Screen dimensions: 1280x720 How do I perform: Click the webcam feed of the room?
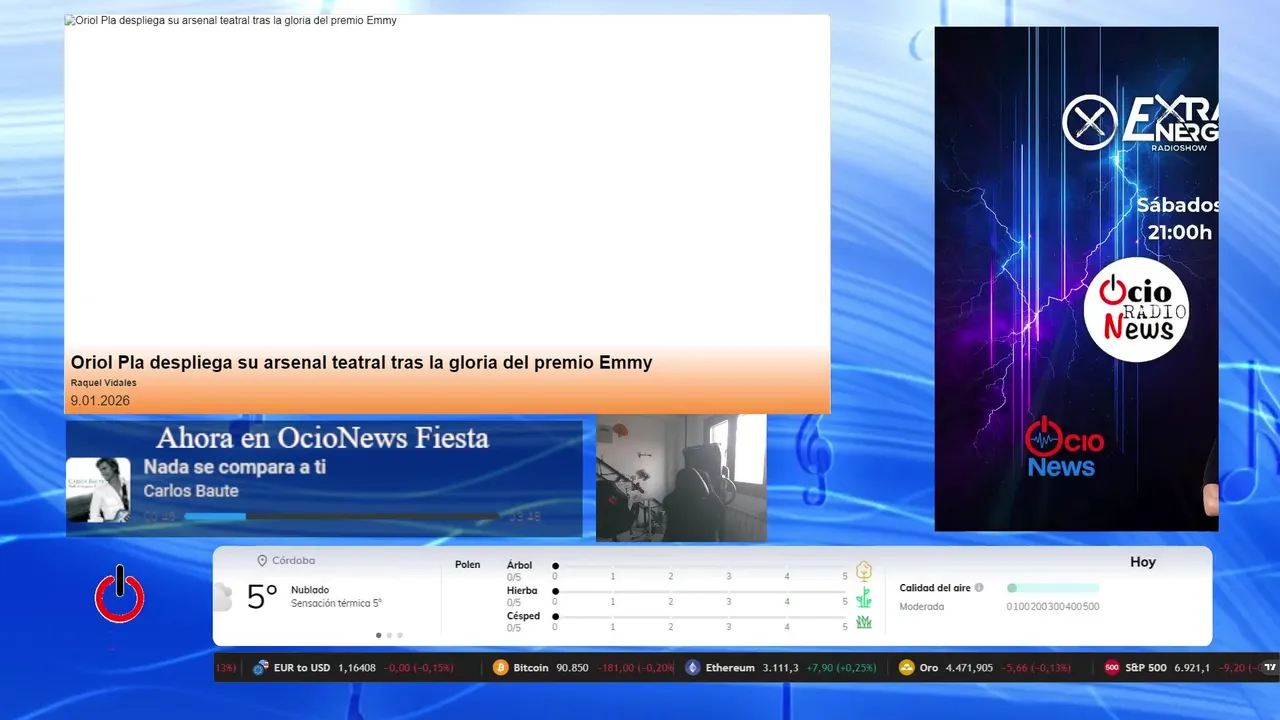(681, 478)
